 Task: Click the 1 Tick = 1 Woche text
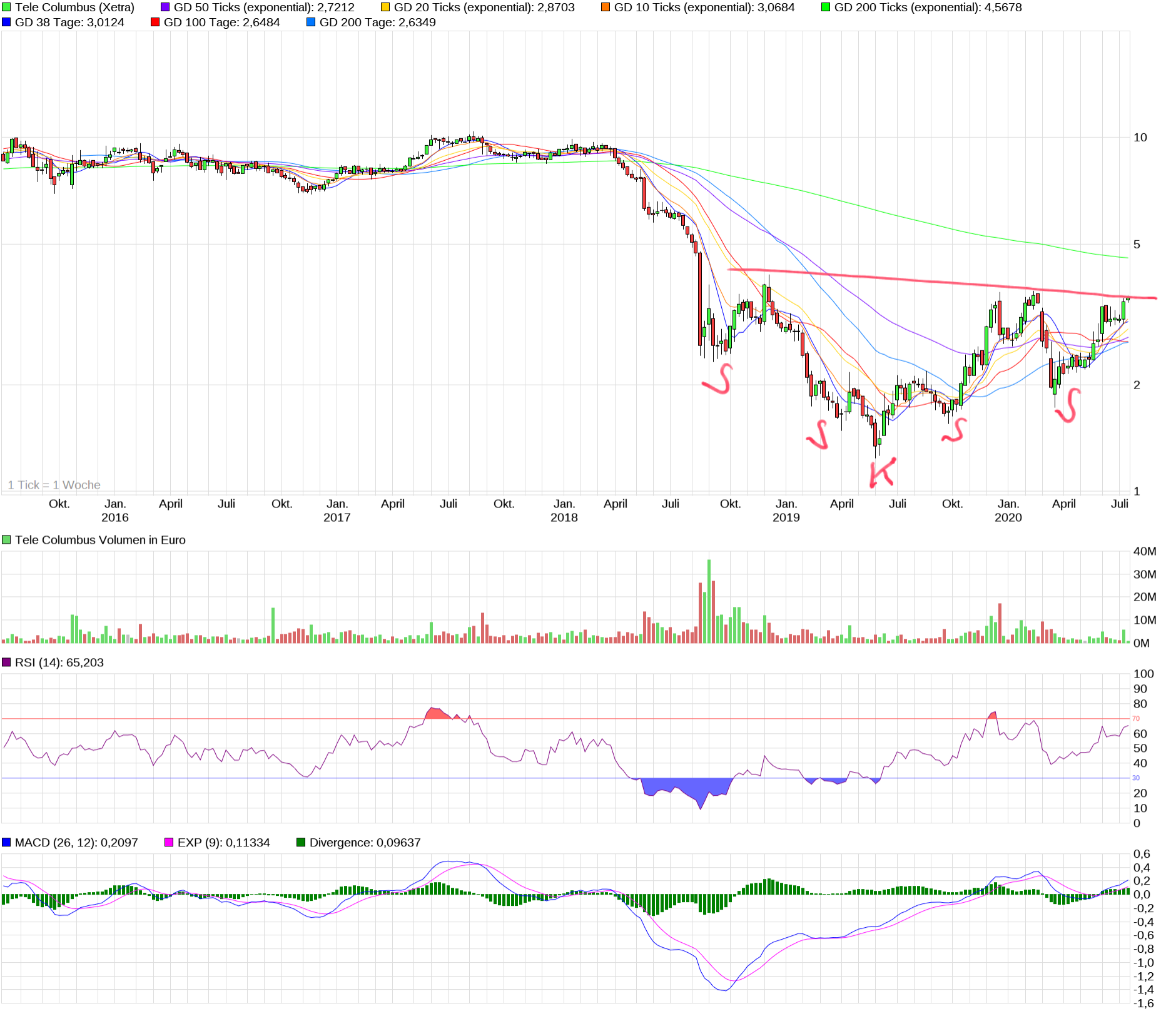coord(54,485)
